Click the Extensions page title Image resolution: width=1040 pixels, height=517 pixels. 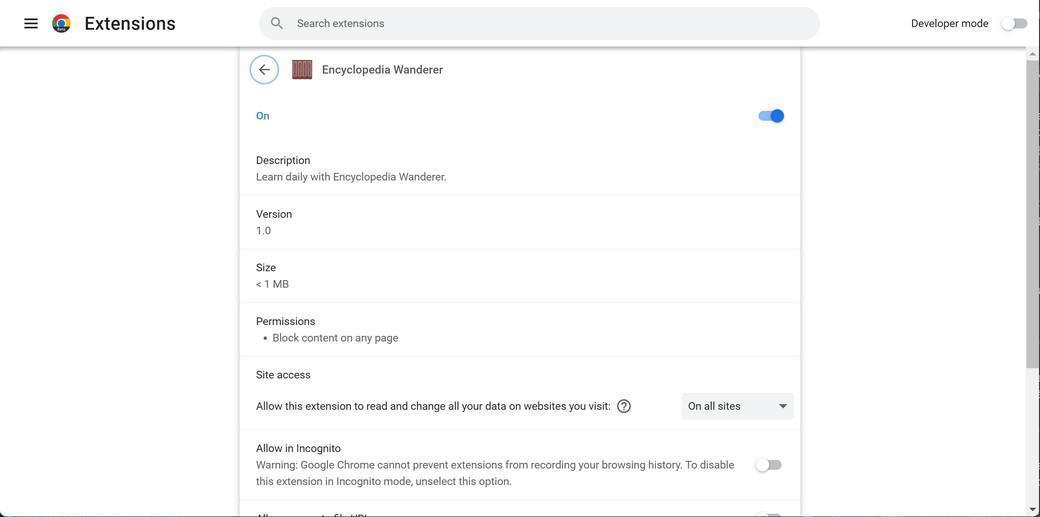[130, 23]
